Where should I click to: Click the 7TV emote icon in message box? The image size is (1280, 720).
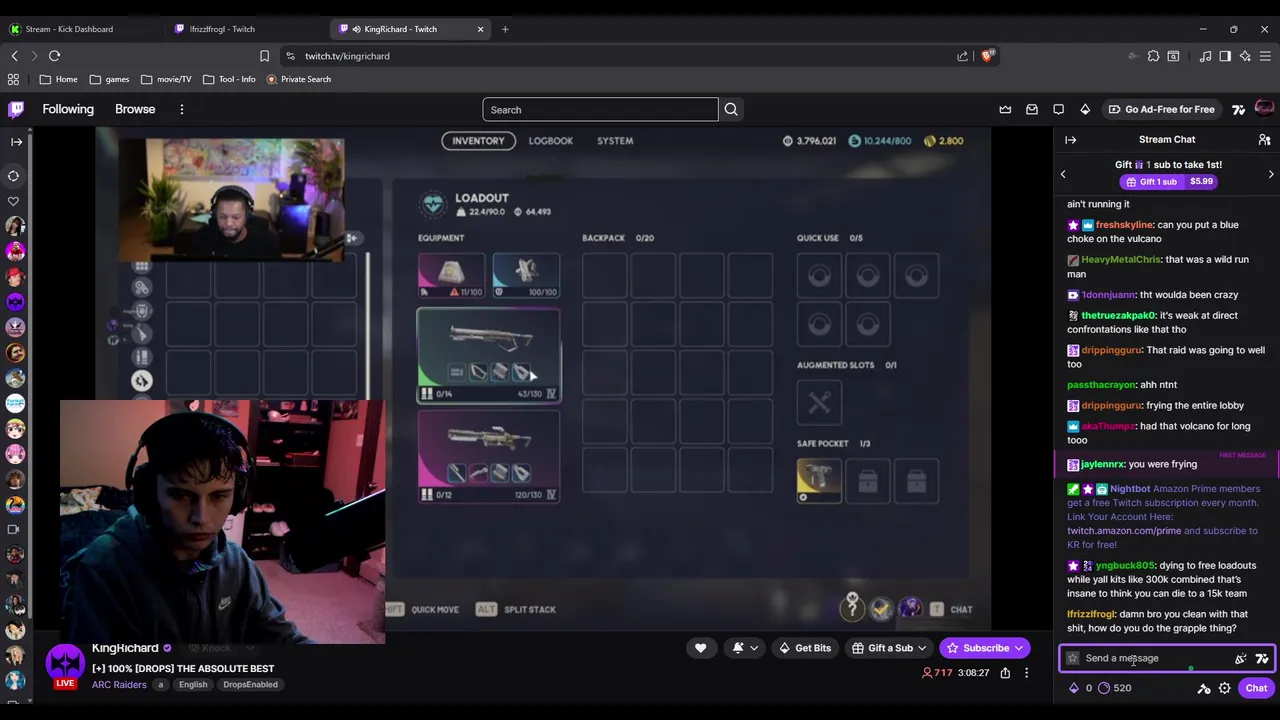point(1262,658)
